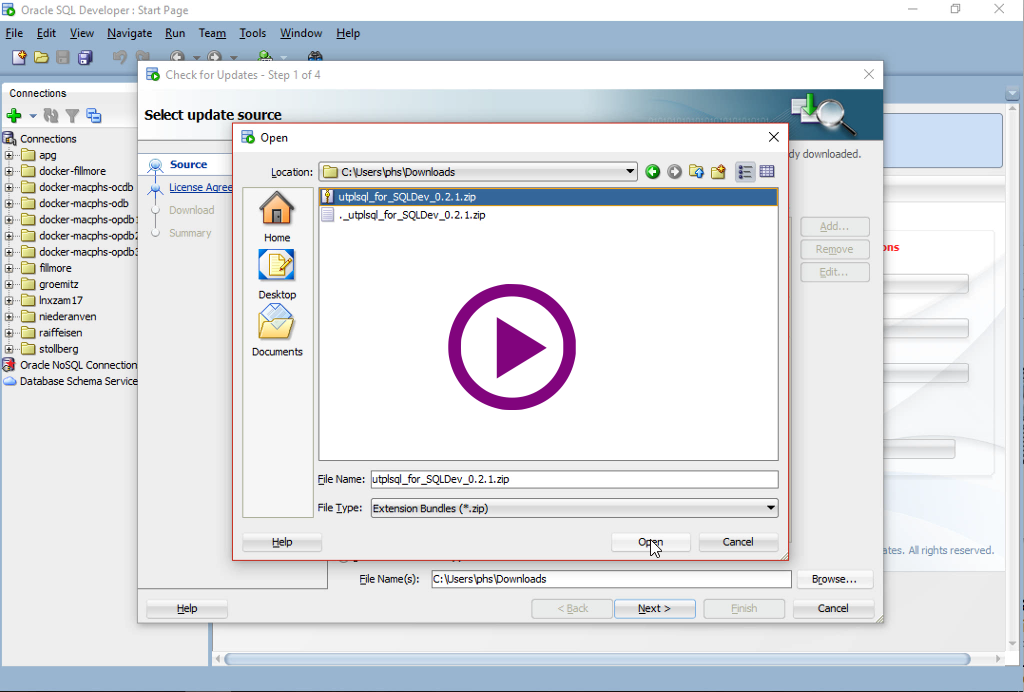Navigate up one level in the Open dialog
The height and width of the screenshot is (692, 1024).
coord(696,171)
